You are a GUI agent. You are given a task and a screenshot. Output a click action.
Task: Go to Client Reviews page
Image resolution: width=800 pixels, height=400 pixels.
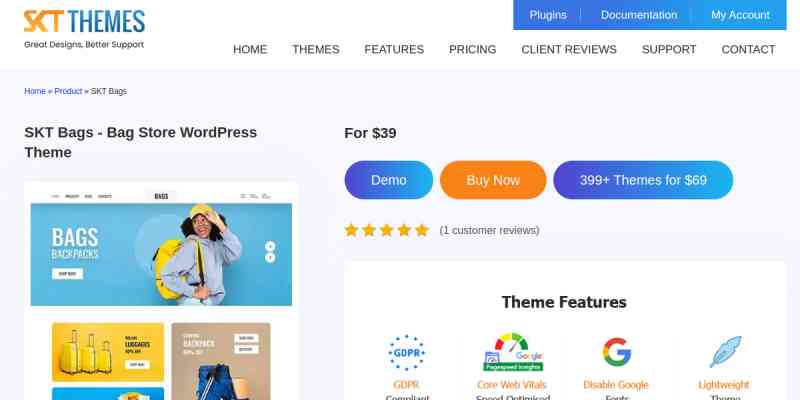click(569, 49)
